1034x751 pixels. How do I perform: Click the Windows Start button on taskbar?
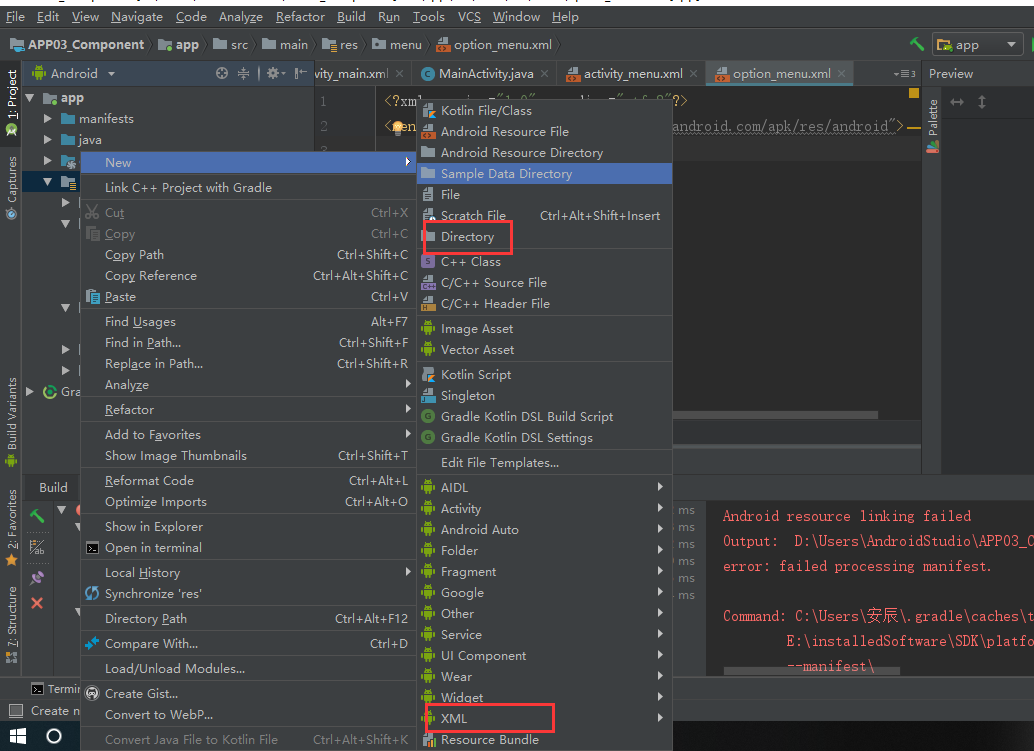[x=17, y=737]
